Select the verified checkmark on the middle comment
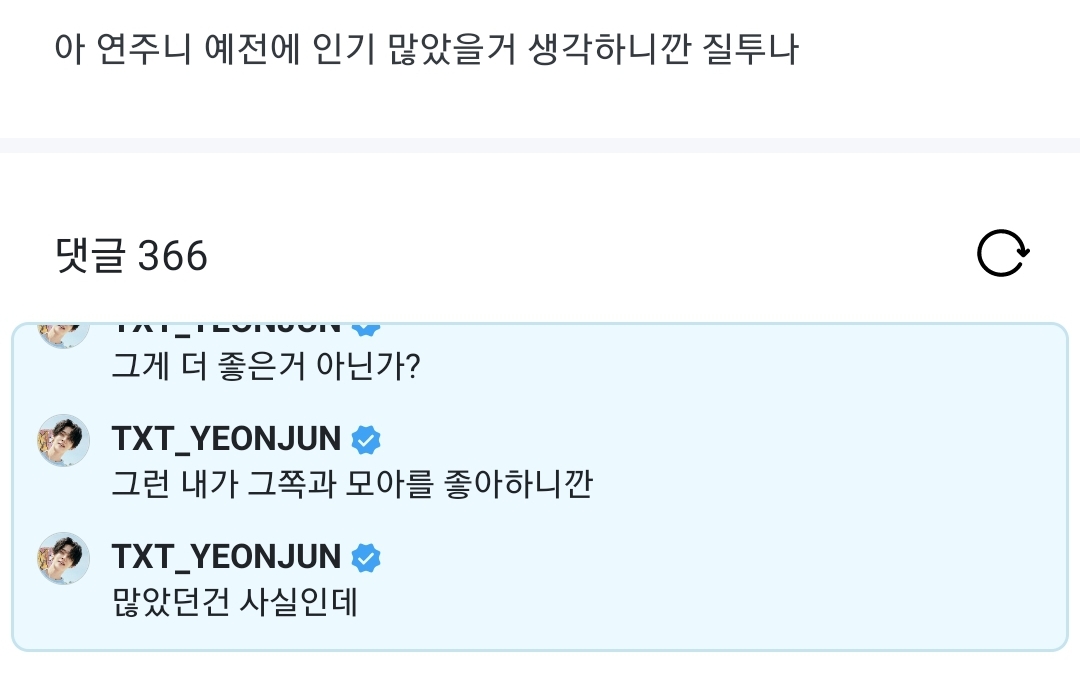This screenshot has width=1080, height=675. coord(367,439)
